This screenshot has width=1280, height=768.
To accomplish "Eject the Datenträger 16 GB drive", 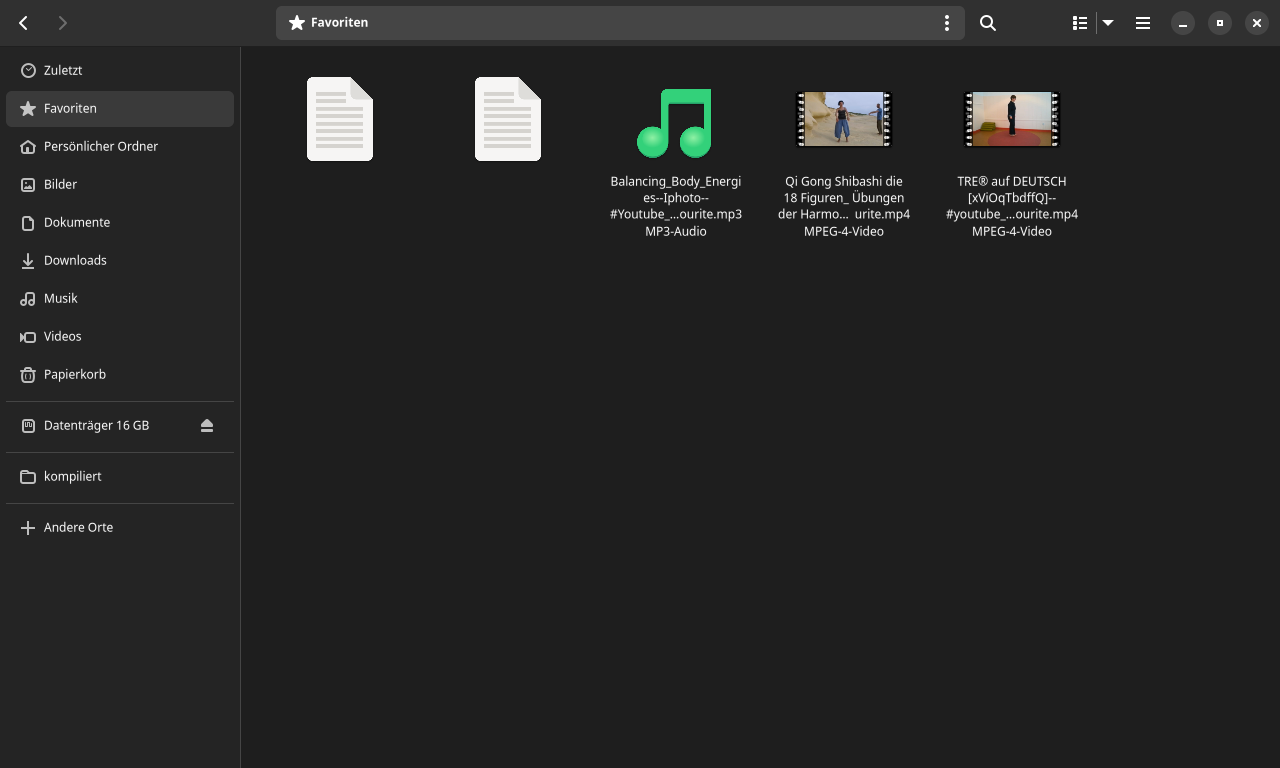I will 207,426.
